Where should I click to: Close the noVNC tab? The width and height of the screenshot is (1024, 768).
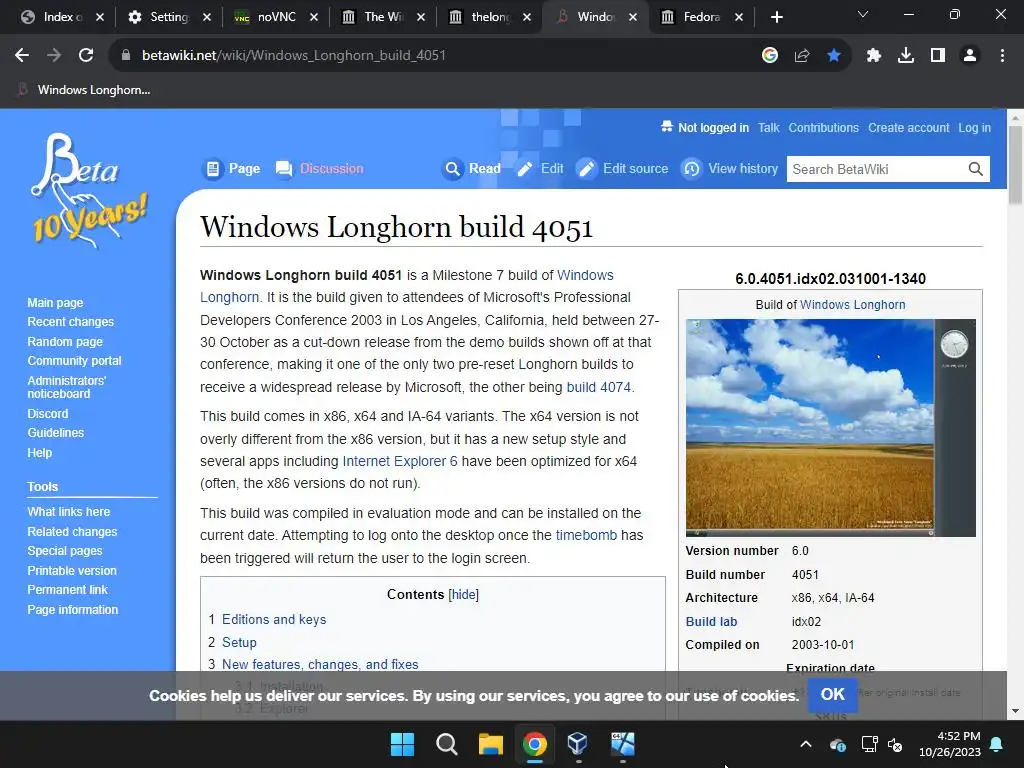click(313, 17)
